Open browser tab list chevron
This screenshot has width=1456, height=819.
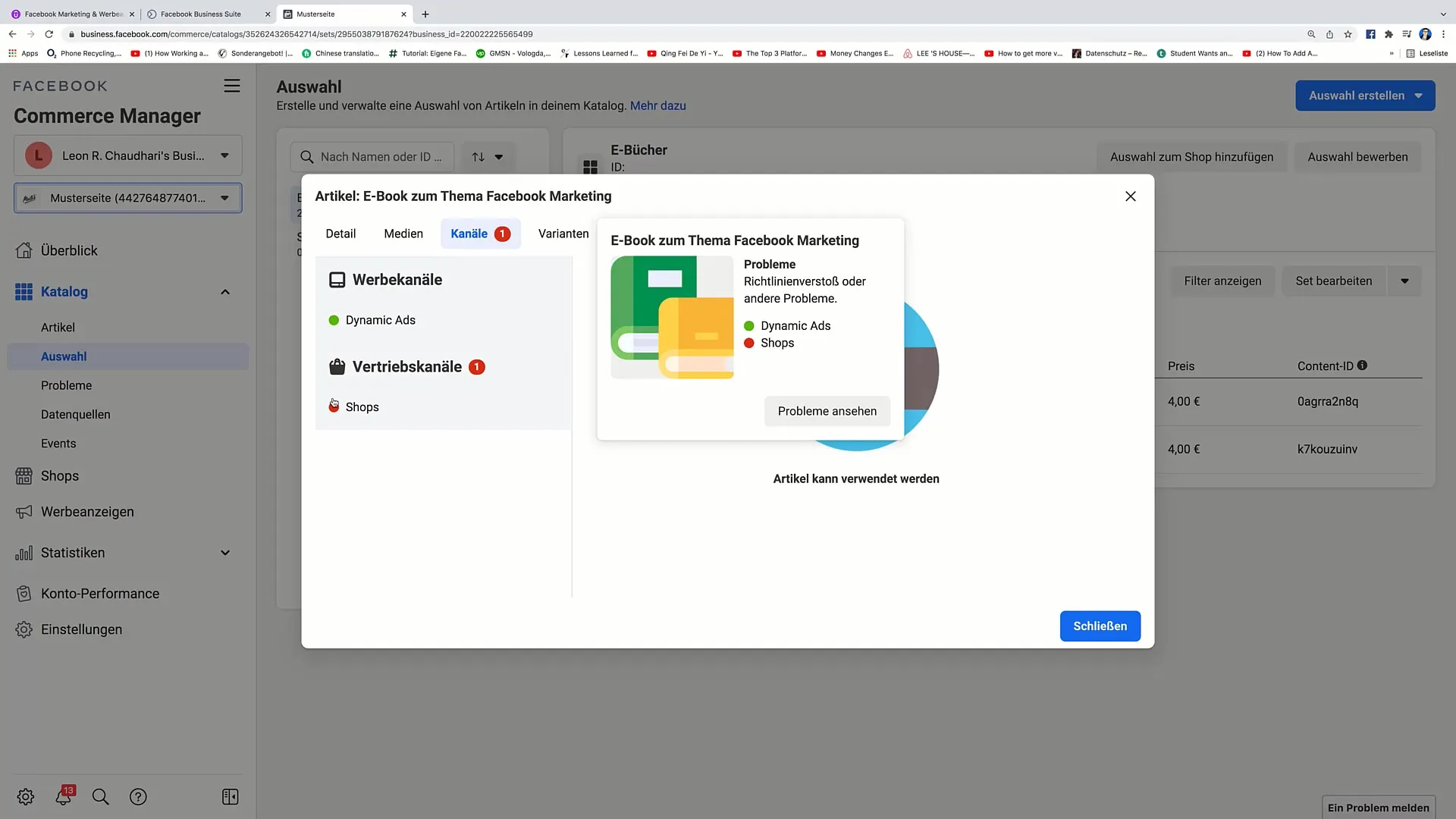point(1443,14)
